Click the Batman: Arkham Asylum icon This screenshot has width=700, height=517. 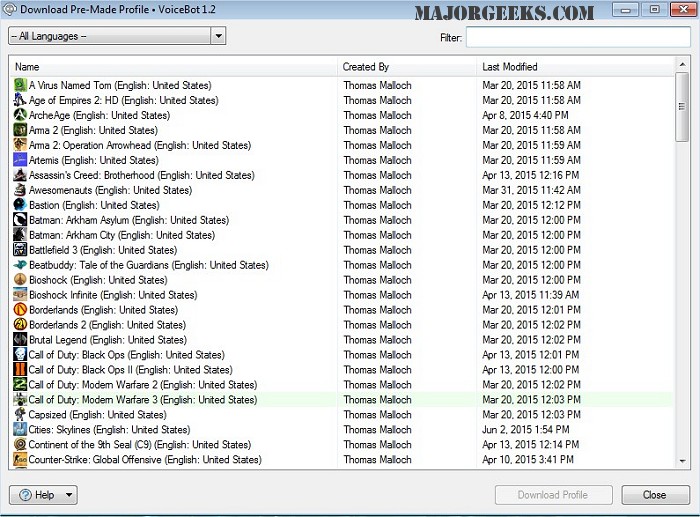(x=20, y=220)
